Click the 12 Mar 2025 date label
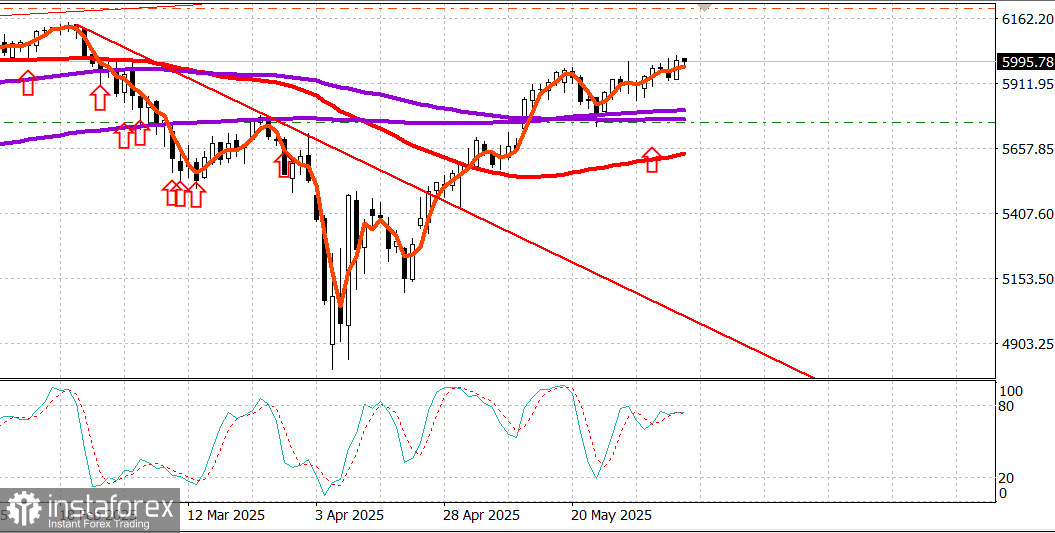The width and height of the screenshot is (1055, 533). (227, 516)
